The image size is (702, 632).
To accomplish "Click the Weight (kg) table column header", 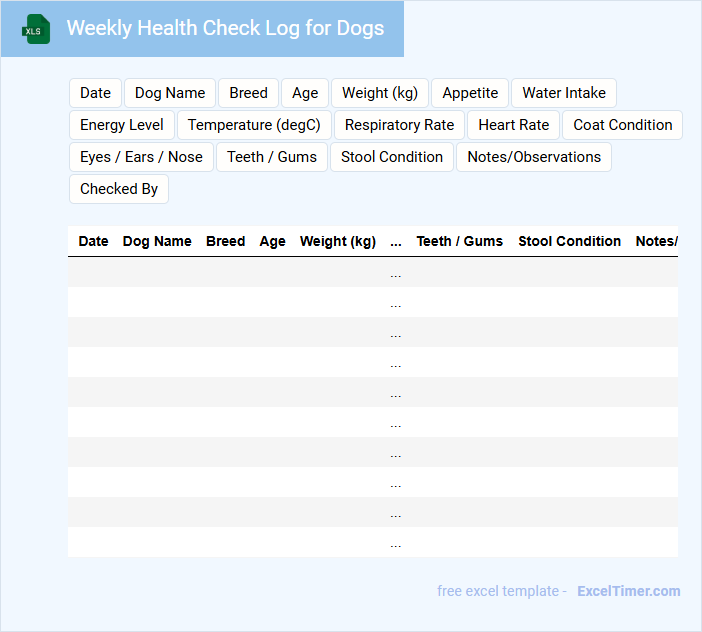I will click(338, 241).
